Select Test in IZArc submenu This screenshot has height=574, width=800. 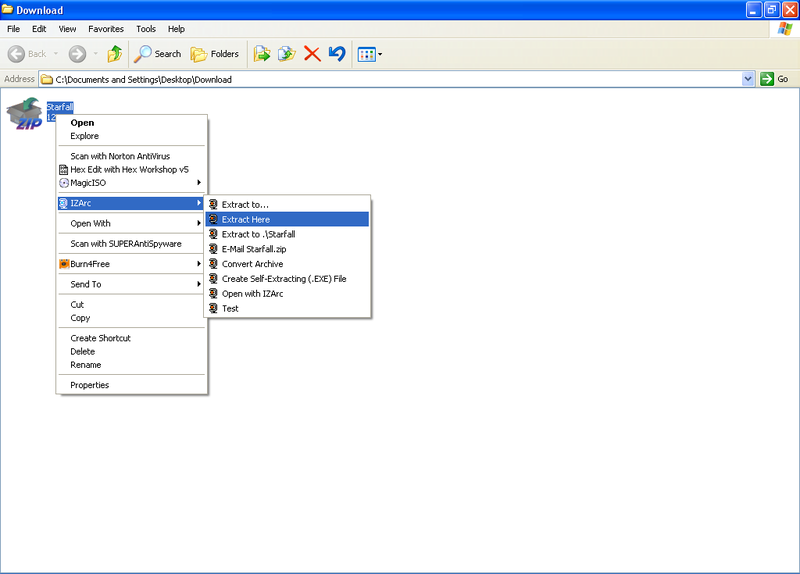click(287, 308)
